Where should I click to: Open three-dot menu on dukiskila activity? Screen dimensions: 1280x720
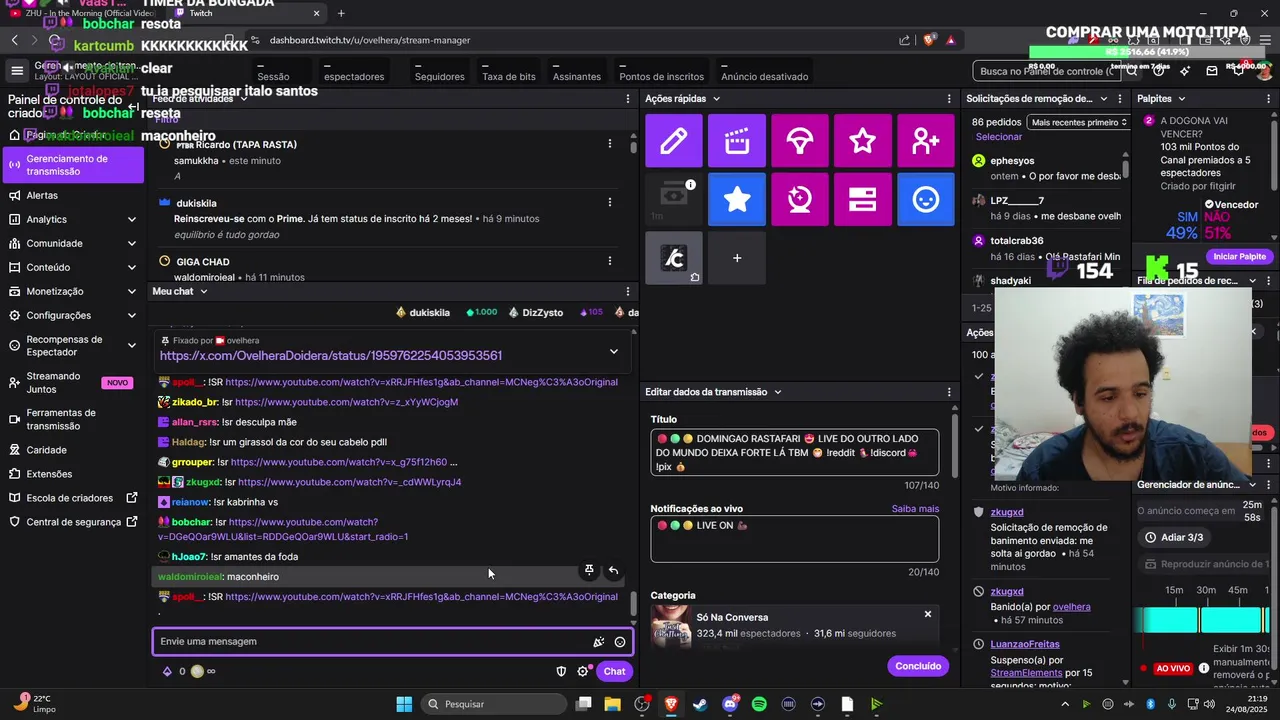[x=610, y=202]
